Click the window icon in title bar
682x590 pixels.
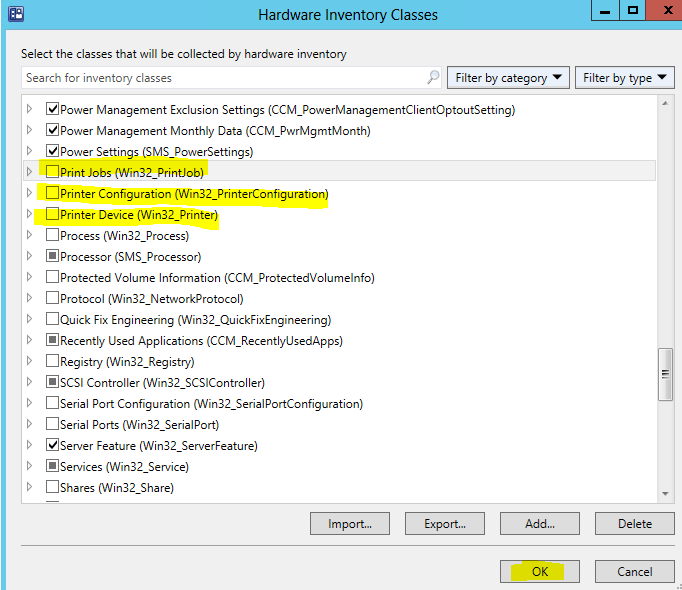click(15, 15)
